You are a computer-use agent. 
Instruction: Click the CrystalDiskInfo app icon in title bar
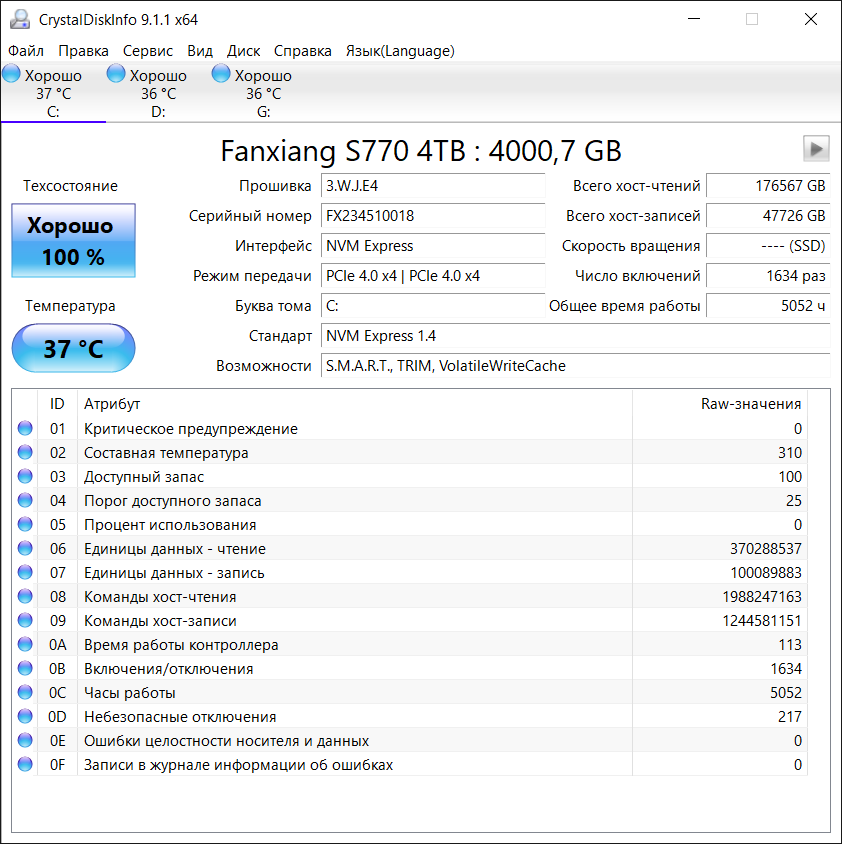point(20,19)
